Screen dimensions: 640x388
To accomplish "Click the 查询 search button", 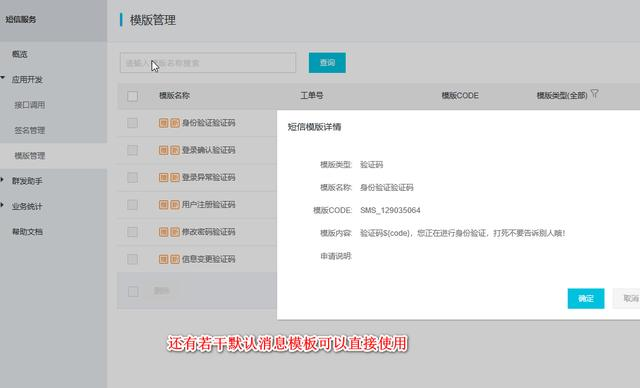I will [x=327, y=62].
